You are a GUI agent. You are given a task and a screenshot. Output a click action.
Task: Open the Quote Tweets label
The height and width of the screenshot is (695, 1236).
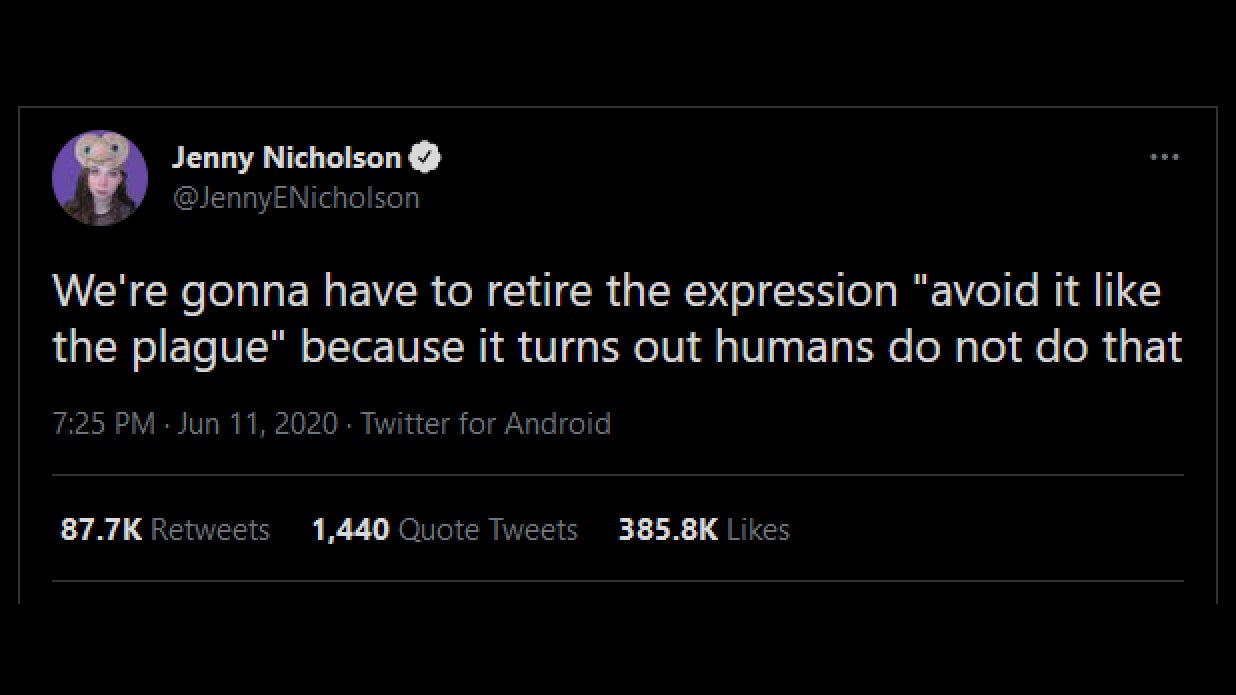point(488,529)
